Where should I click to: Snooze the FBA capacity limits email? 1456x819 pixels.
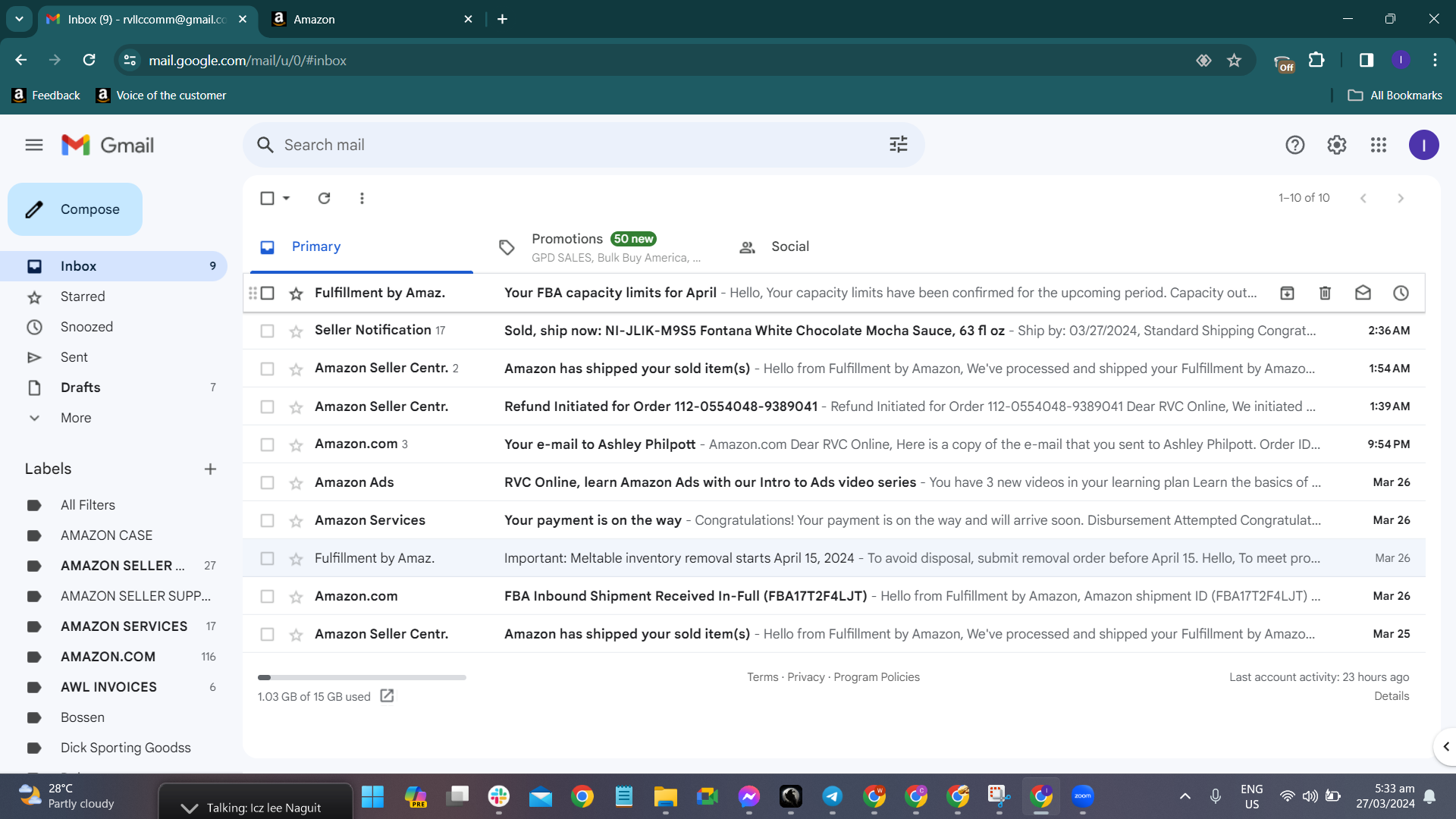click(x=1401, y=293)
